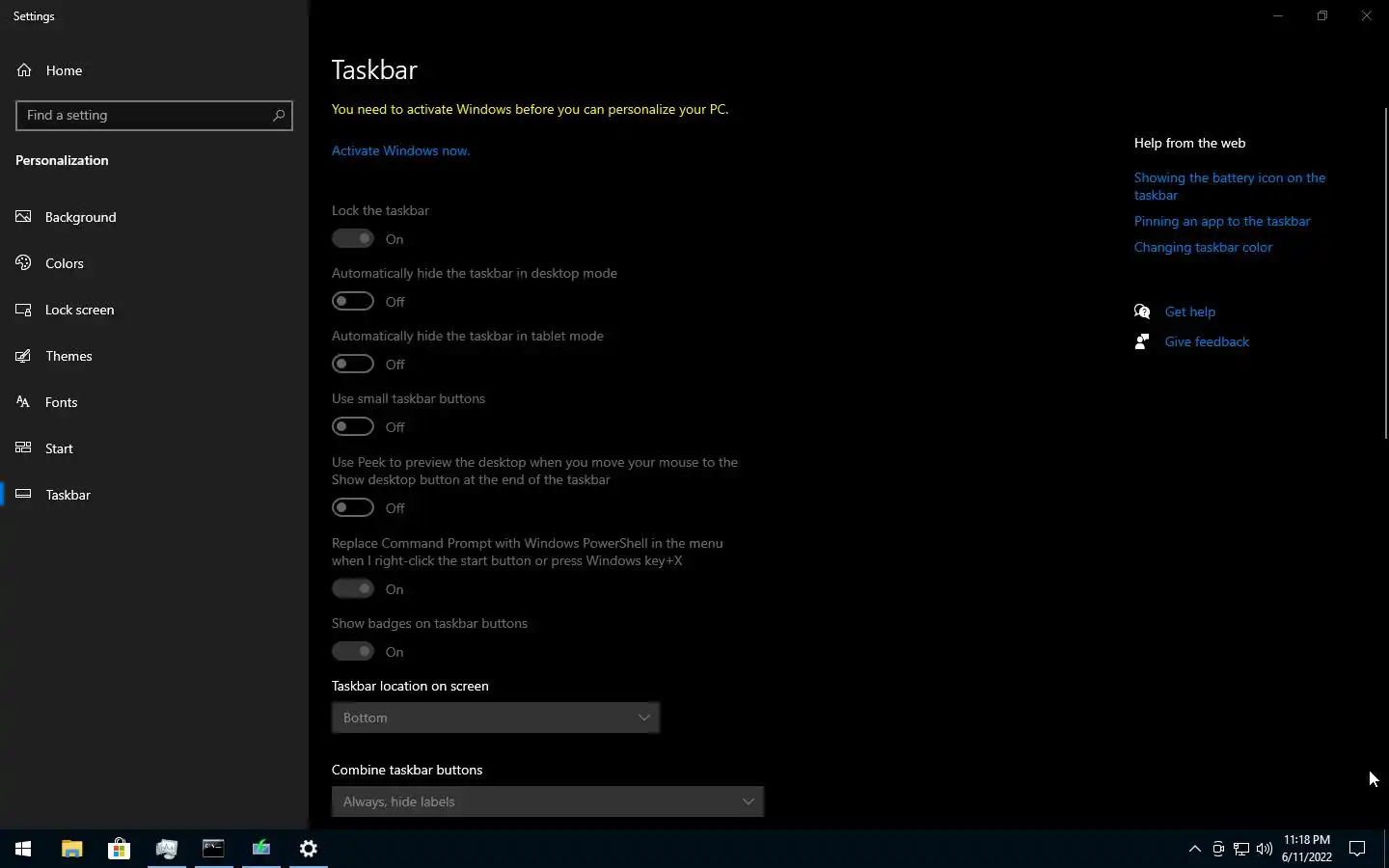
Task: Click the network icon in system tray
Action: (1241, 849)
